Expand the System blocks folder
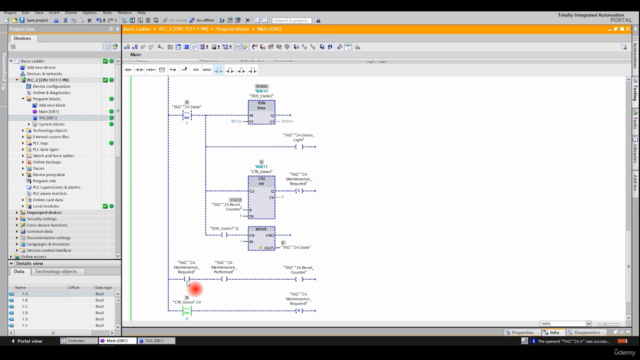Screen dimensions: 640x360 [29, 124]
